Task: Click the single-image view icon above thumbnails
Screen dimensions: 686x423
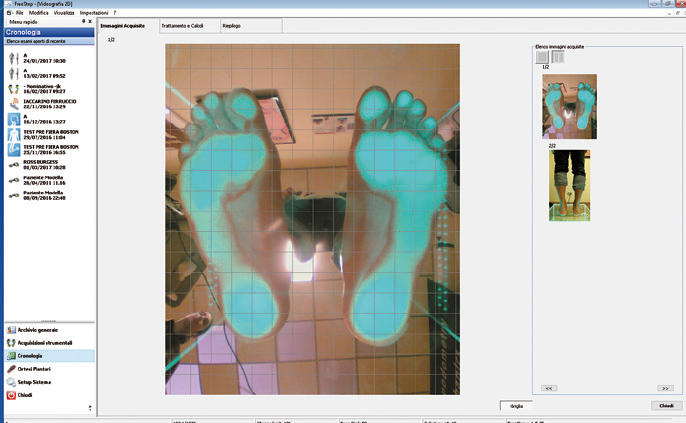Action: coord(541,58)
